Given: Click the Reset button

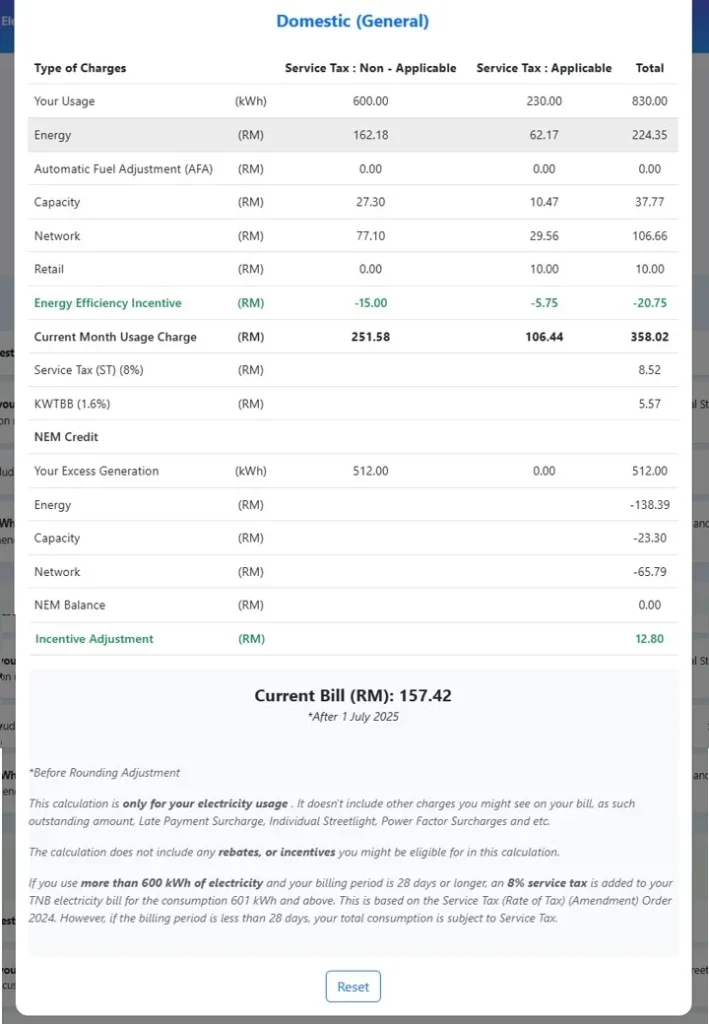Looking at the screenshot, I should [353, 986].
